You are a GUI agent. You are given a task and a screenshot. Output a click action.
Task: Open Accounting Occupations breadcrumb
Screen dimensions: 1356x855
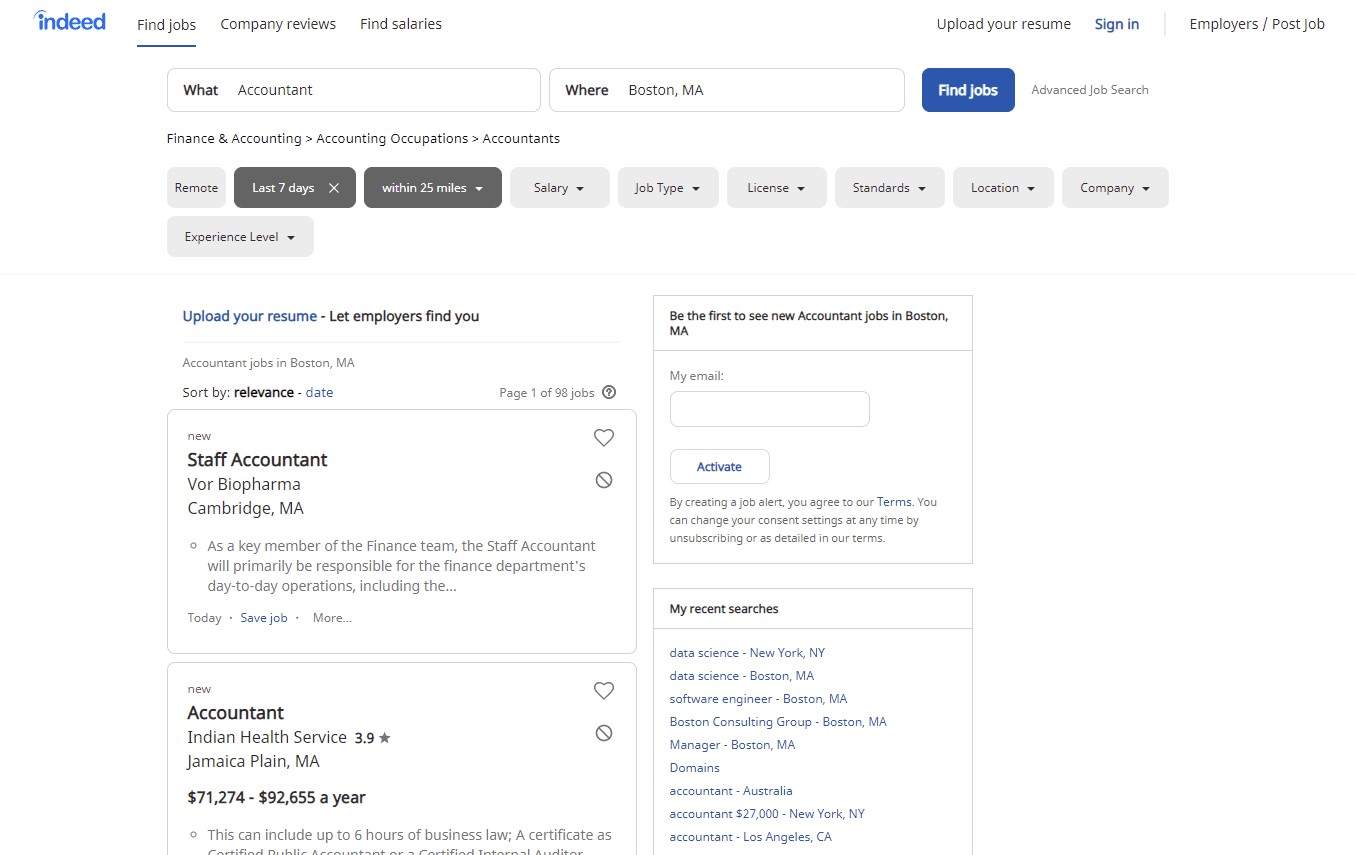coord(392,139)
